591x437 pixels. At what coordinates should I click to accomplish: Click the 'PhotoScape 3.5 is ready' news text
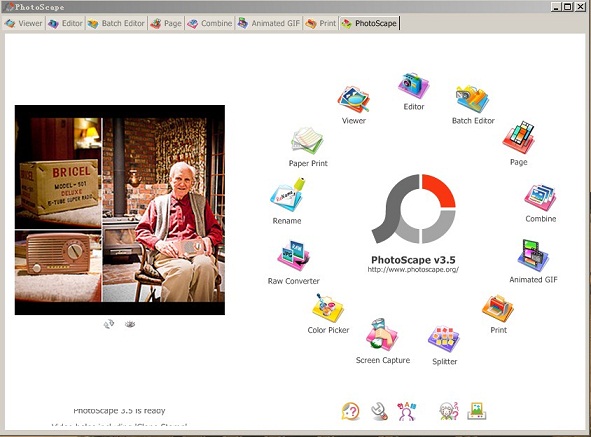(x=119, y=411)
